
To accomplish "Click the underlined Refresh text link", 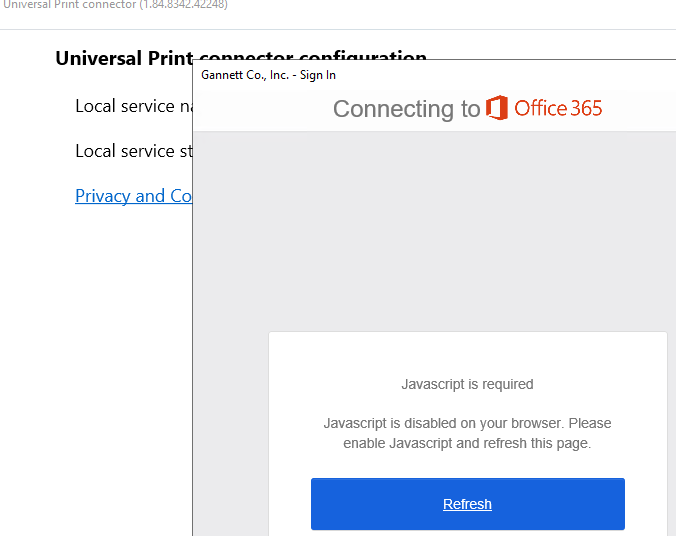I will coord(467,504).
